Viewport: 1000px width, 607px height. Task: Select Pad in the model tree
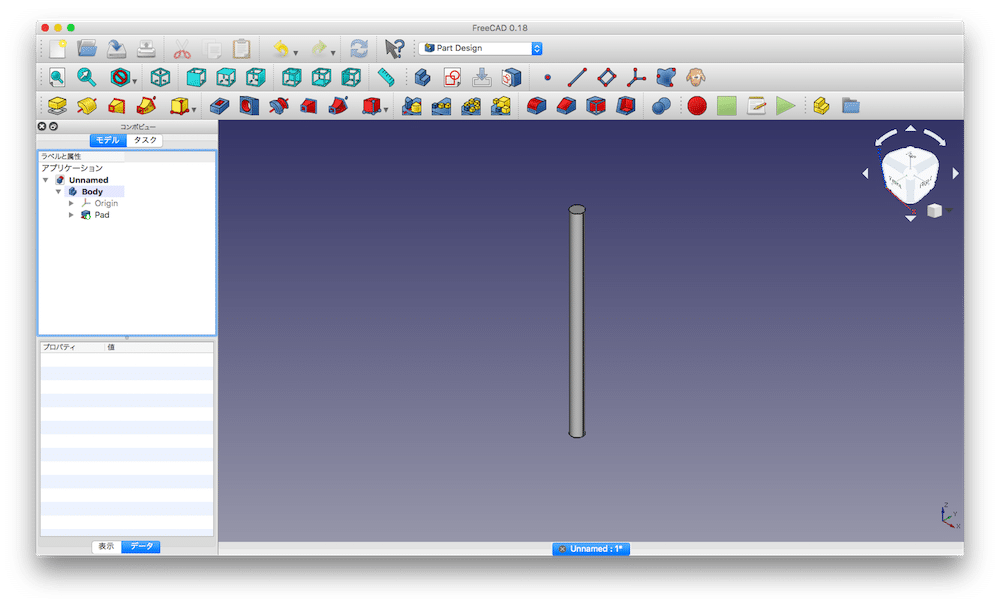tap(102, 215)
